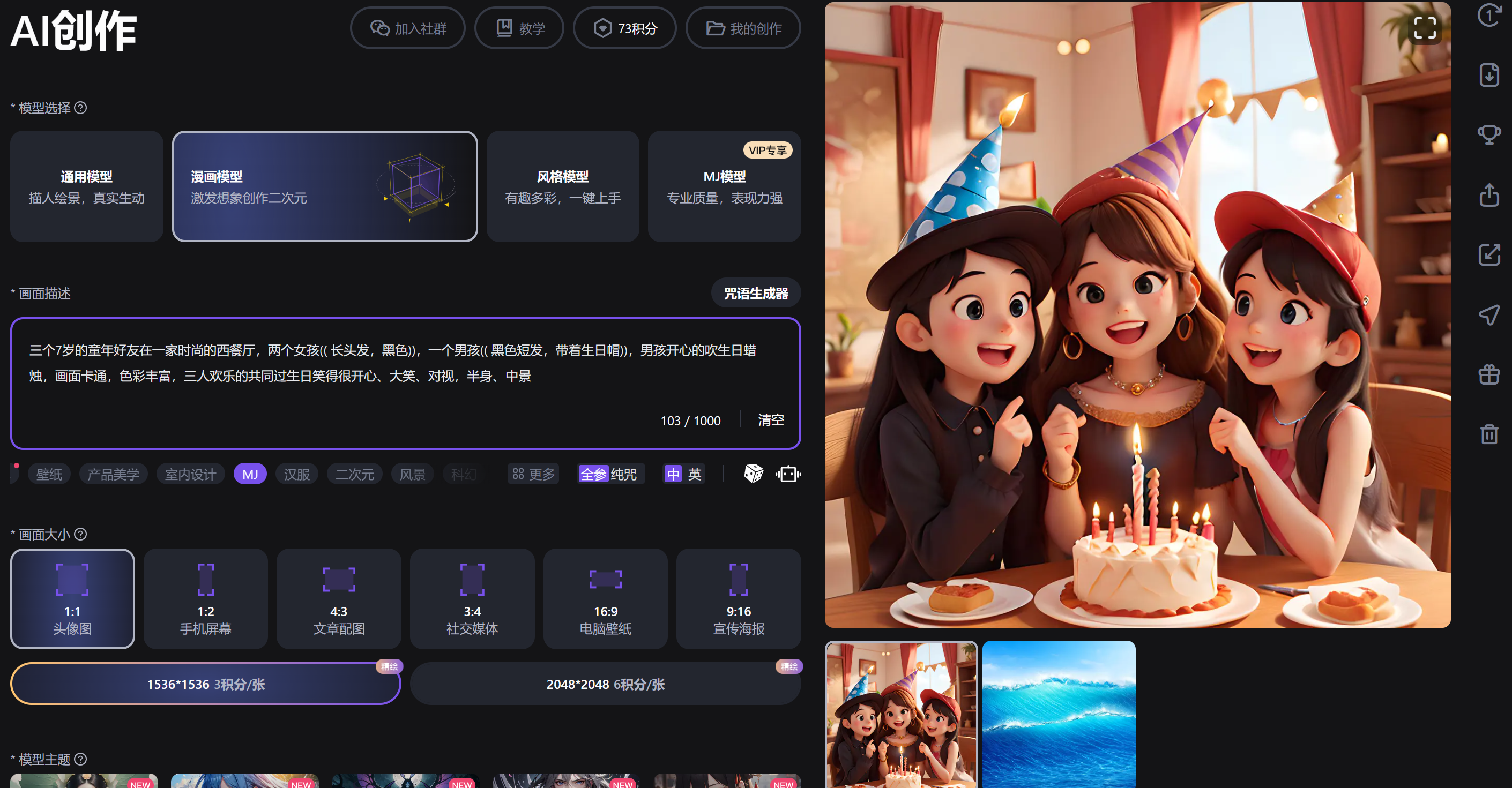Screen dimensions: 1512x788
Task: Click the gift box icon in the sidebar
Action: click(x=1489, y=374)
